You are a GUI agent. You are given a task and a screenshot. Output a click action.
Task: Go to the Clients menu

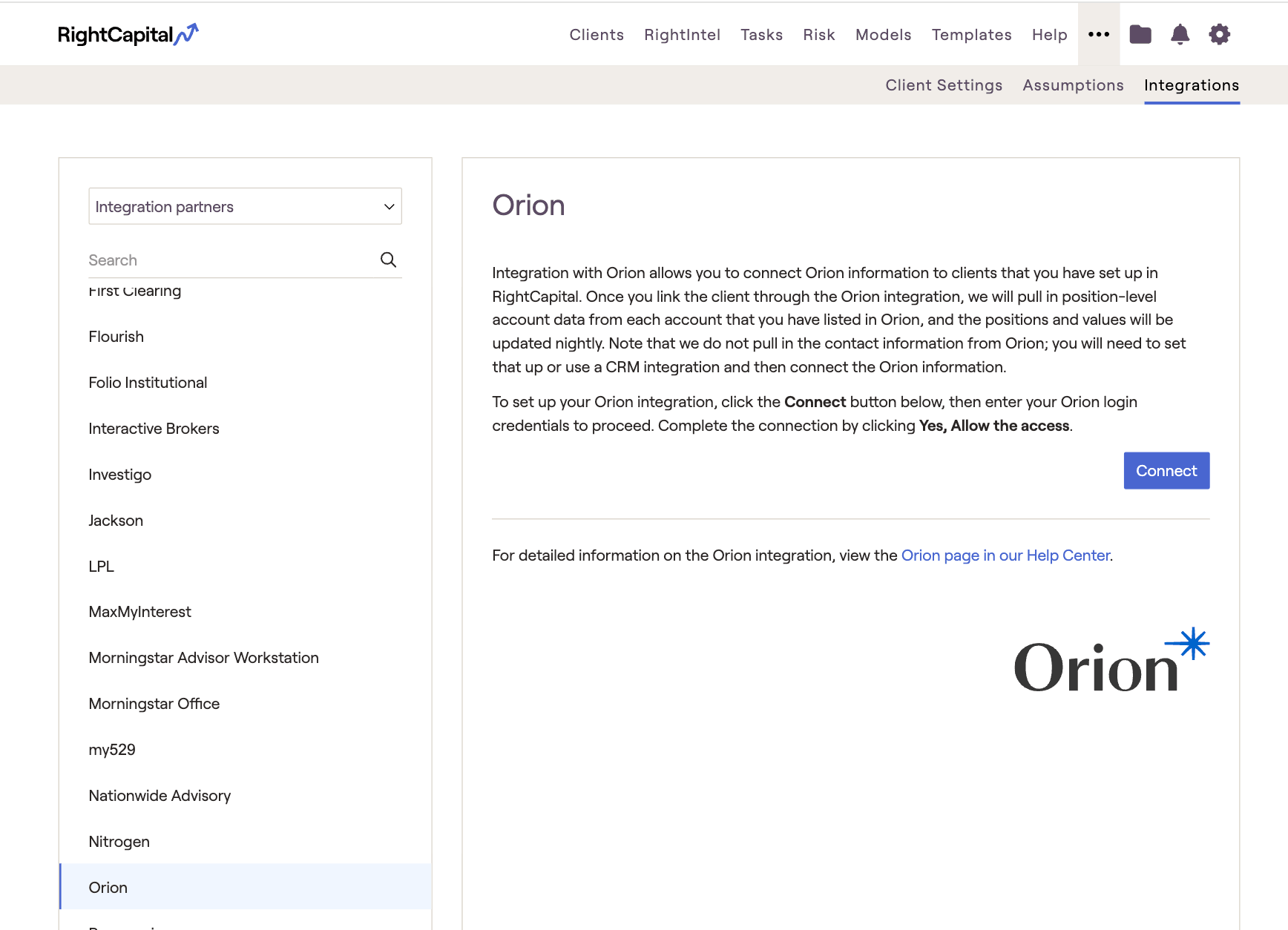coord(597,35)
